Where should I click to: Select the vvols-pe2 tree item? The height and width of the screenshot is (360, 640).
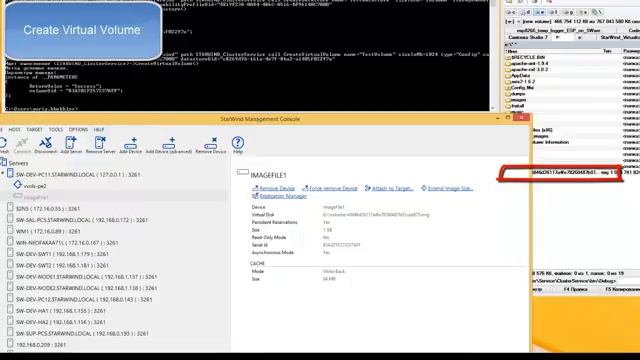tap(35, 186)
